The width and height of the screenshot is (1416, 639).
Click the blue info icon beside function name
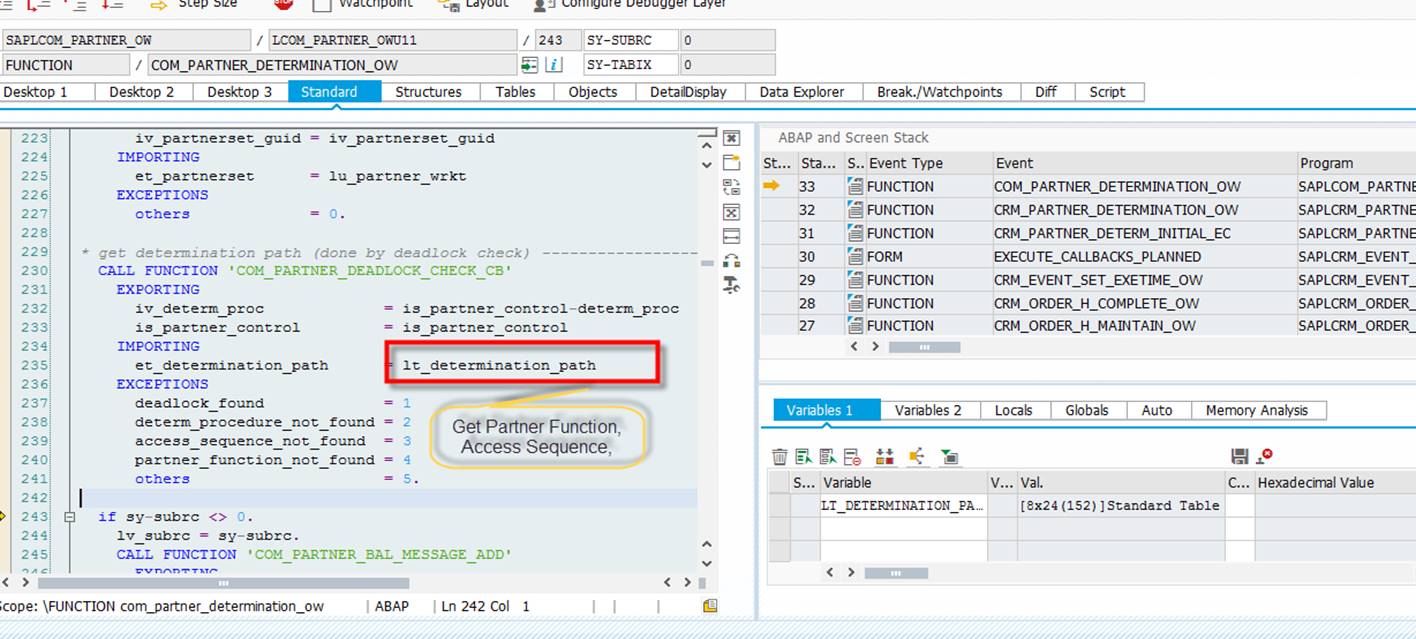pyautogui.click(x=554, y=65)
